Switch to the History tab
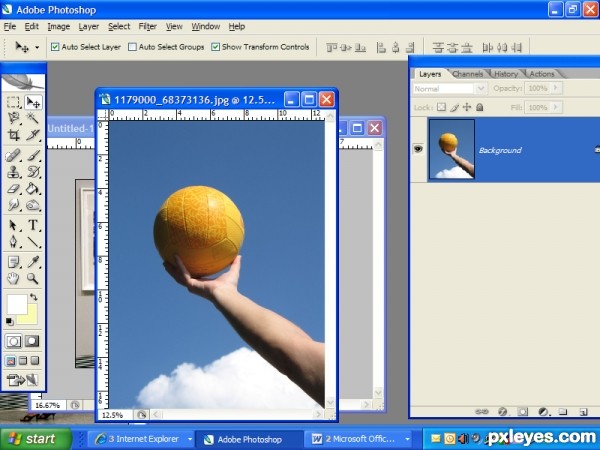The width and height of the screenshot is (600, 450). pos(505,74)
